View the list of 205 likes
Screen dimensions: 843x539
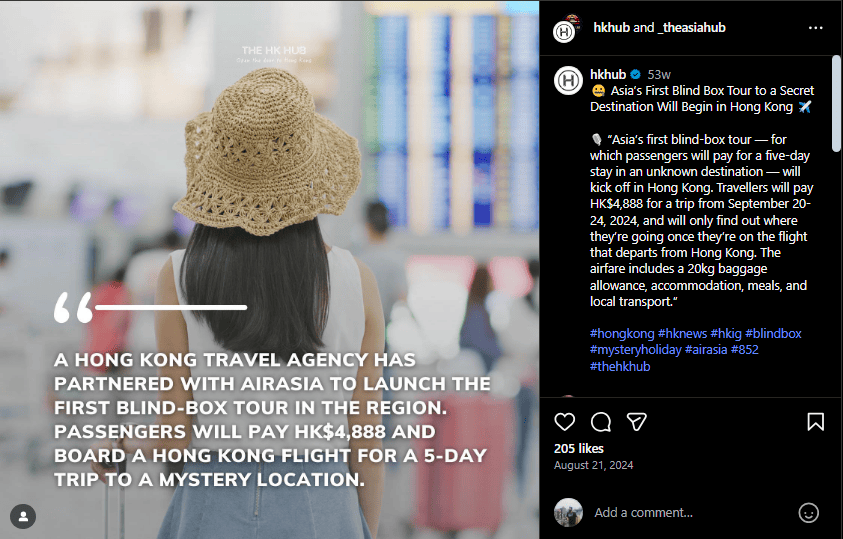click(578, 448)
